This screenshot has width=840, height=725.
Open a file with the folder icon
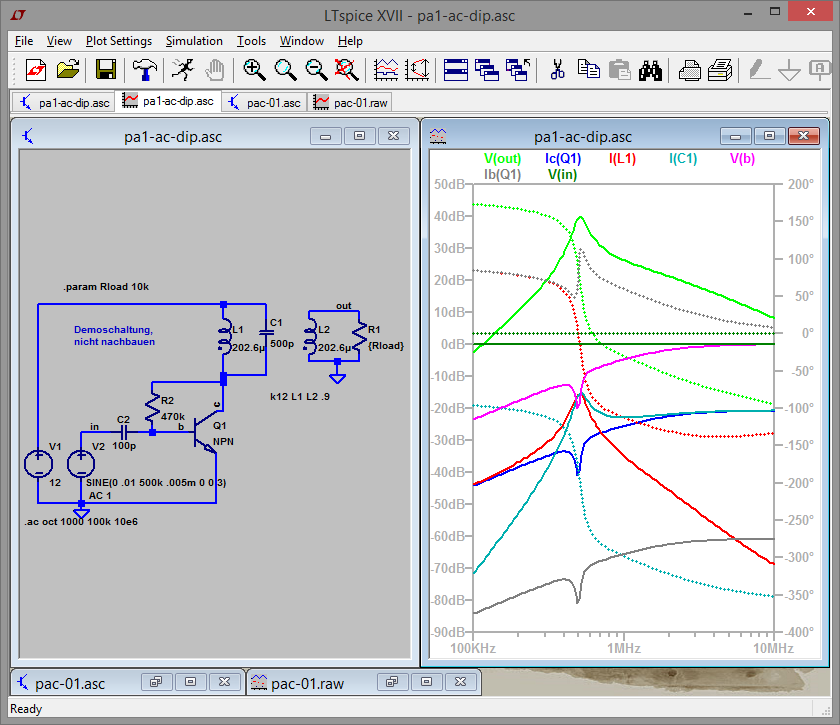(x=68, y=70)
